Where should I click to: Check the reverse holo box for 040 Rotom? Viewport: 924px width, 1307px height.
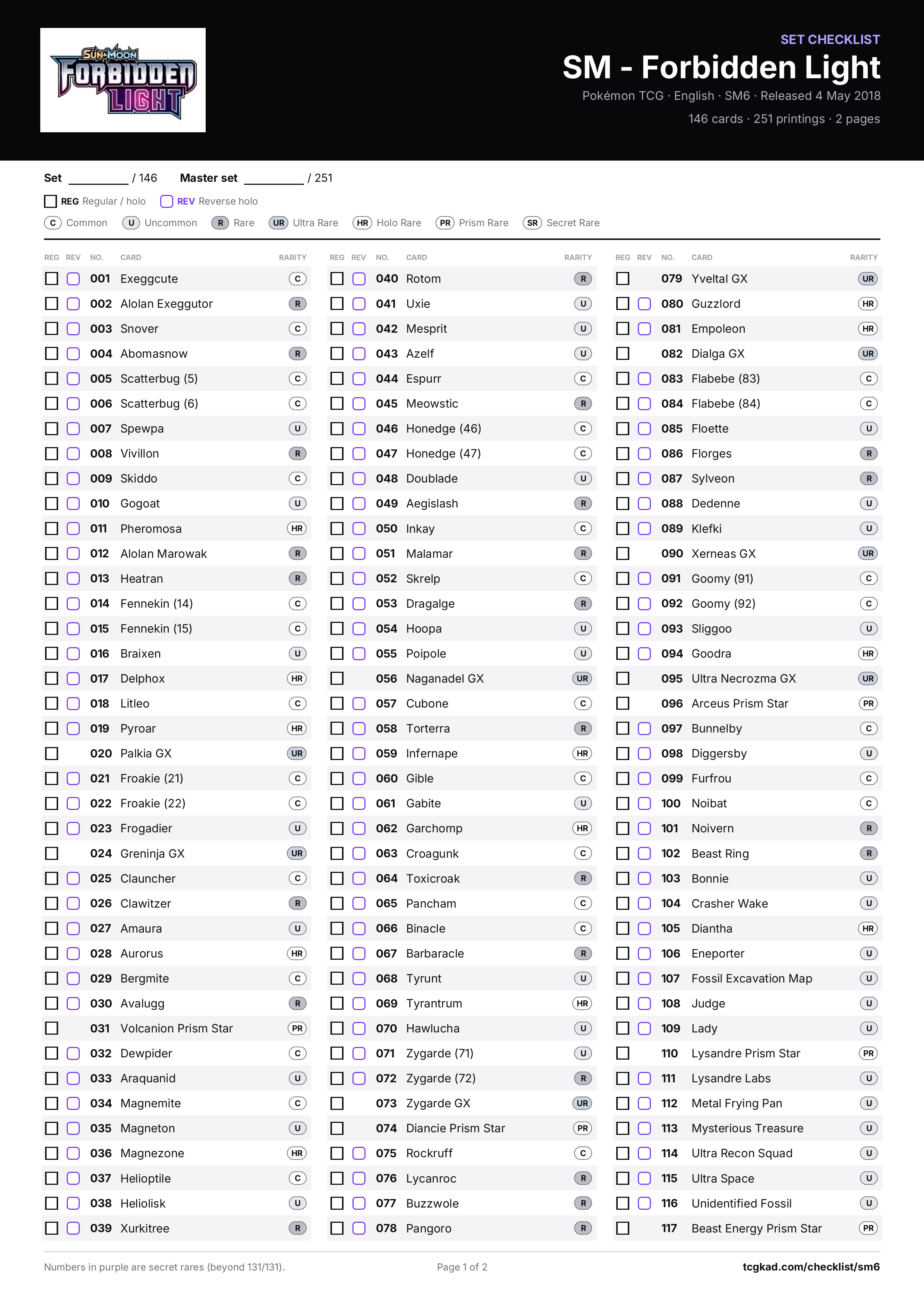359,279
